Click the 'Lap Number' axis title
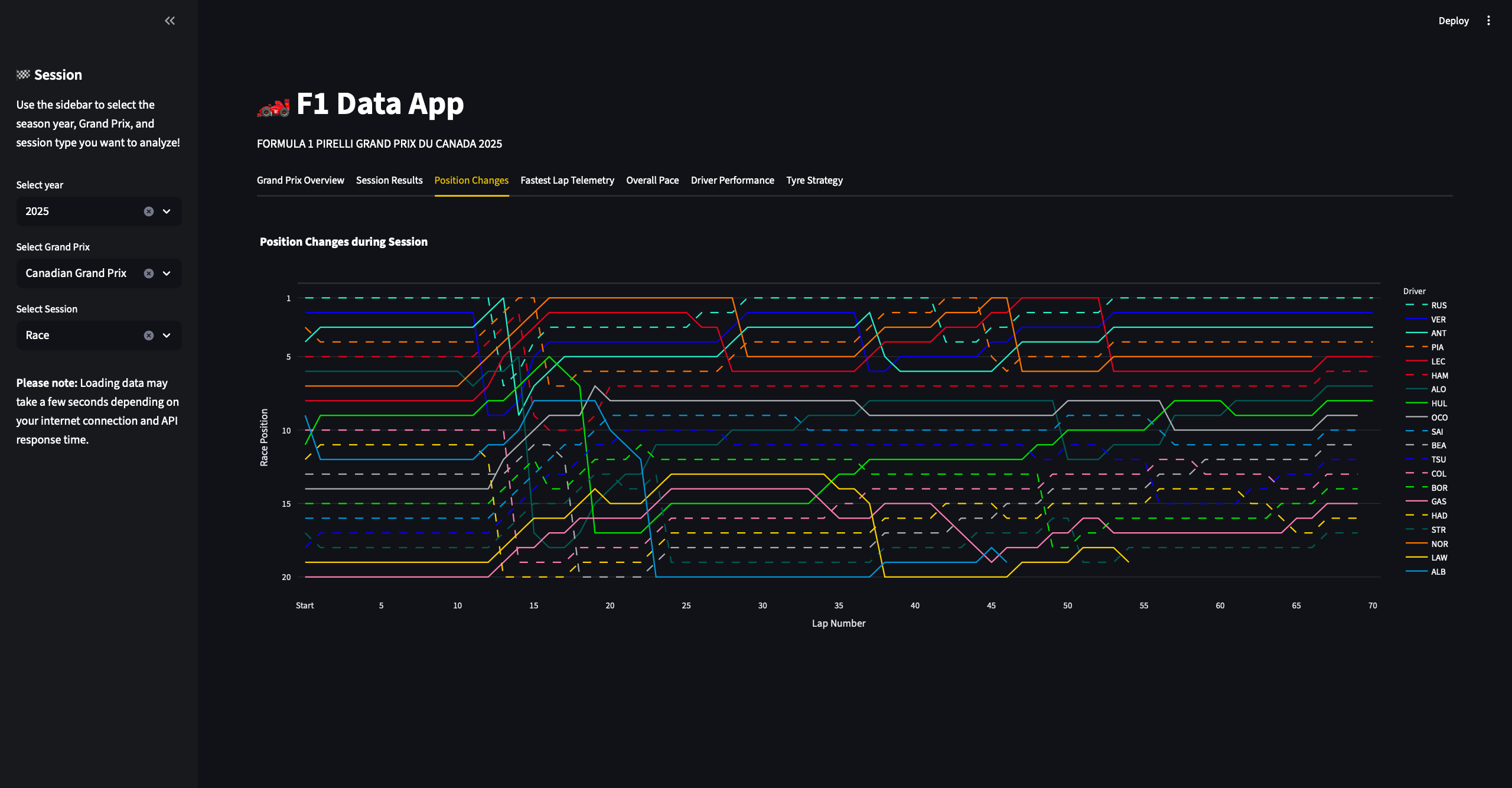 (839, 623)
